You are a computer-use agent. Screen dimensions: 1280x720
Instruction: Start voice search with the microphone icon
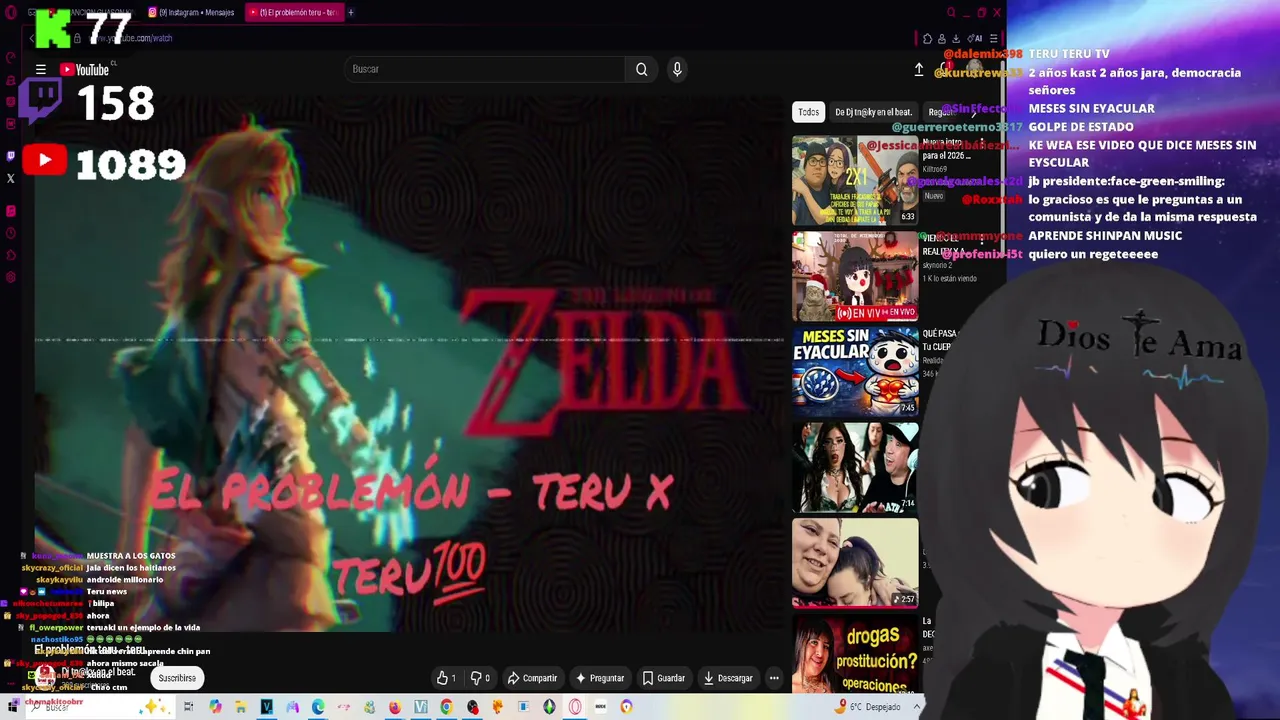677,69
